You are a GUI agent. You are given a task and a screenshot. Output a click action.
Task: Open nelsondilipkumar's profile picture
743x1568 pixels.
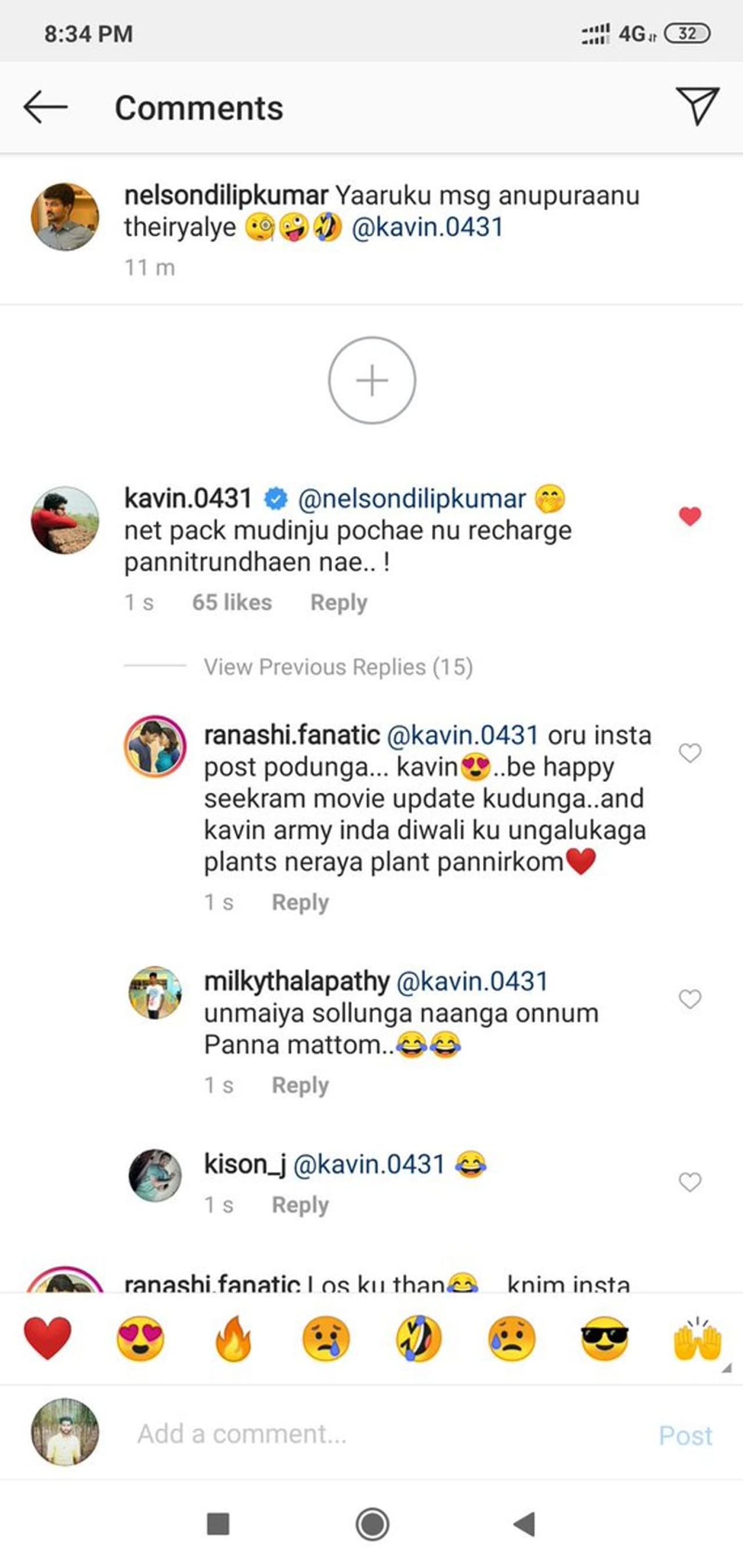[64, 216]
